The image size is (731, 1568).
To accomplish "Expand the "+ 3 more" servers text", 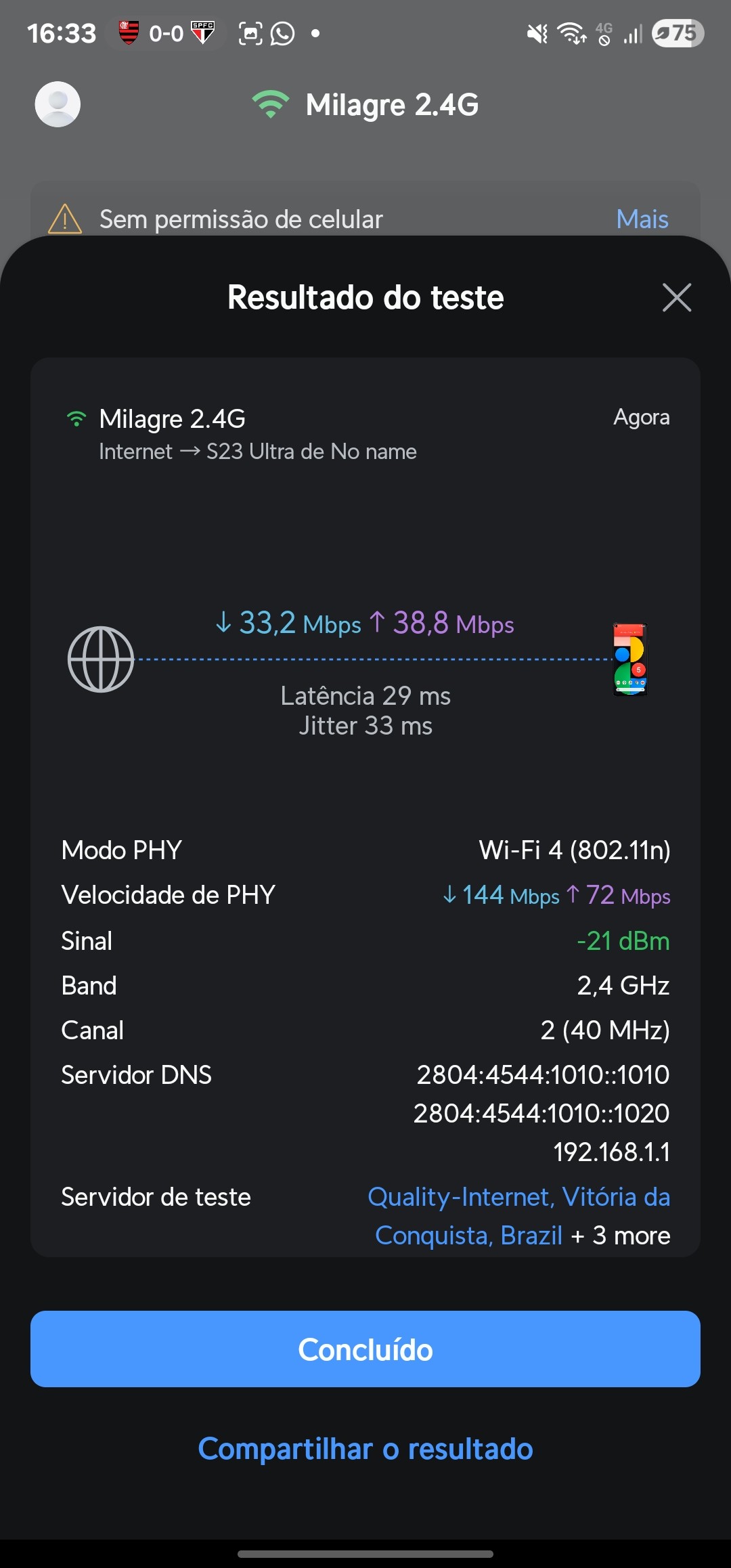I will (x=621, y=1236).
